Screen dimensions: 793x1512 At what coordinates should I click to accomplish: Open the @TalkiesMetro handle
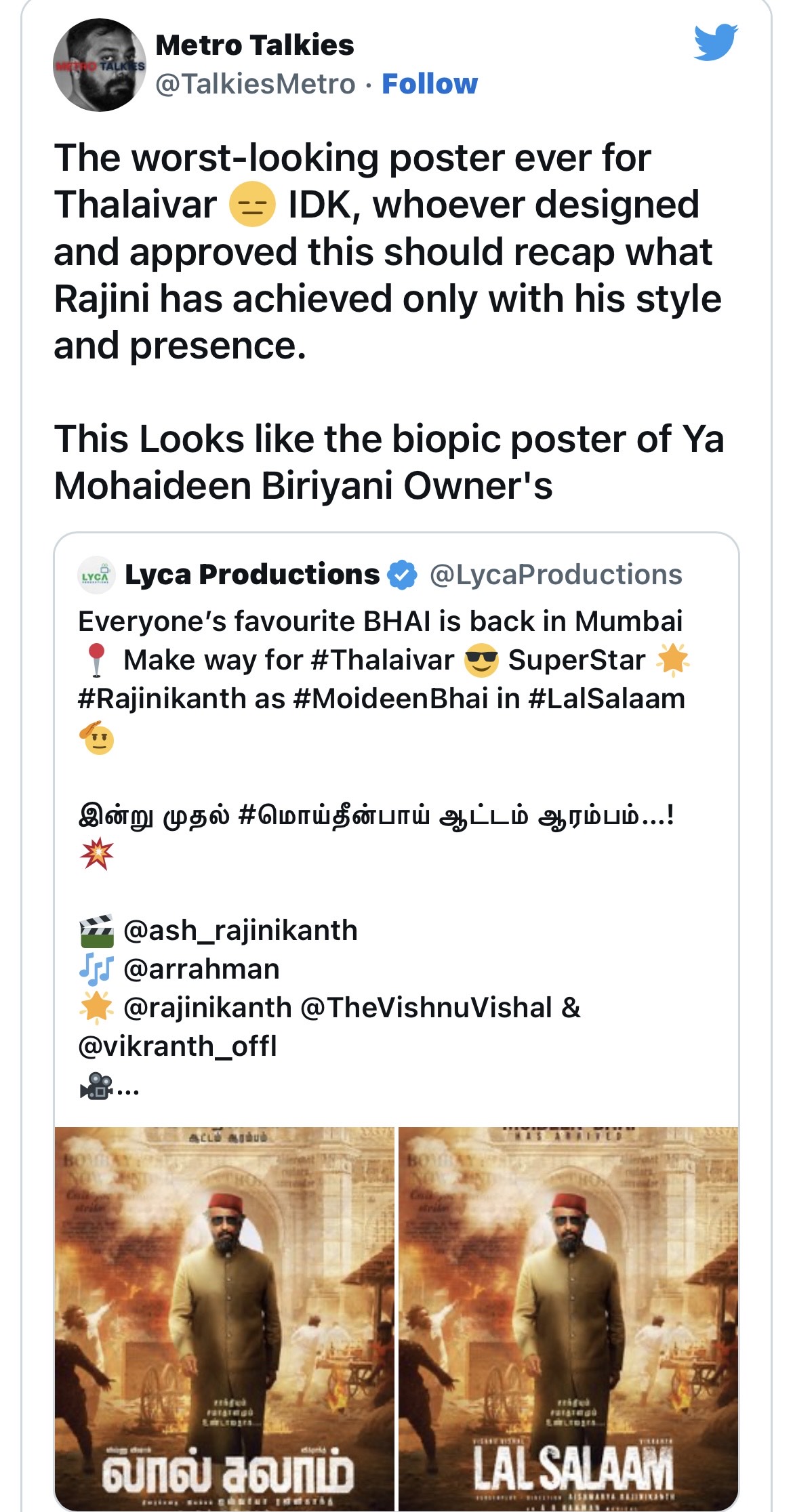coord(256,84)
